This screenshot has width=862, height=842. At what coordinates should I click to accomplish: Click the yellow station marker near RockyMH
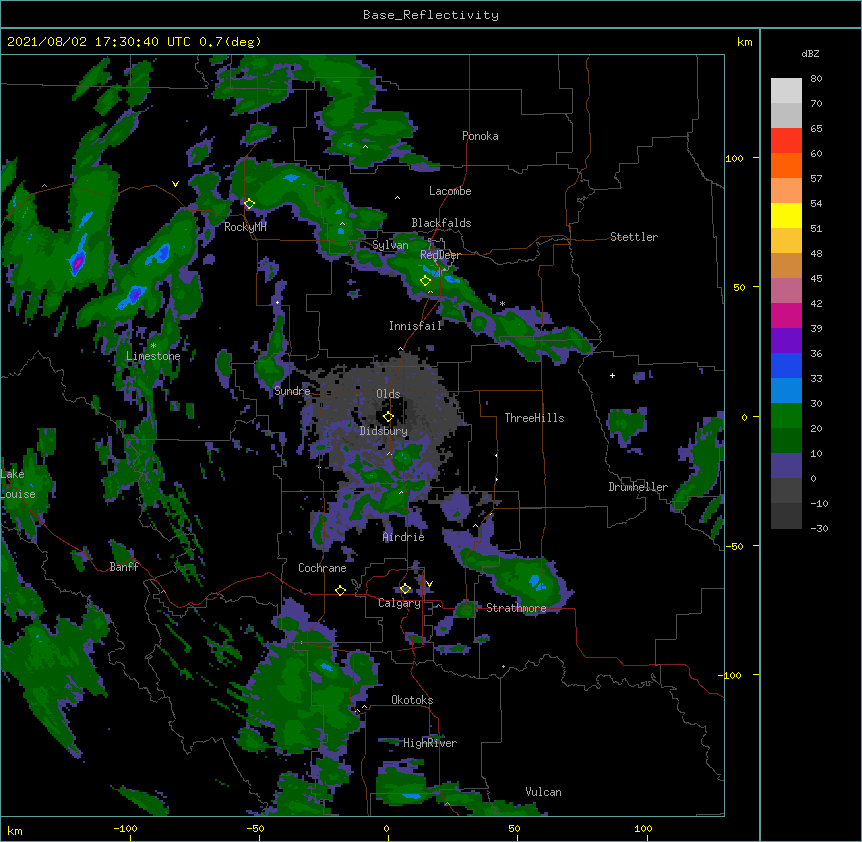click(249, 204)
